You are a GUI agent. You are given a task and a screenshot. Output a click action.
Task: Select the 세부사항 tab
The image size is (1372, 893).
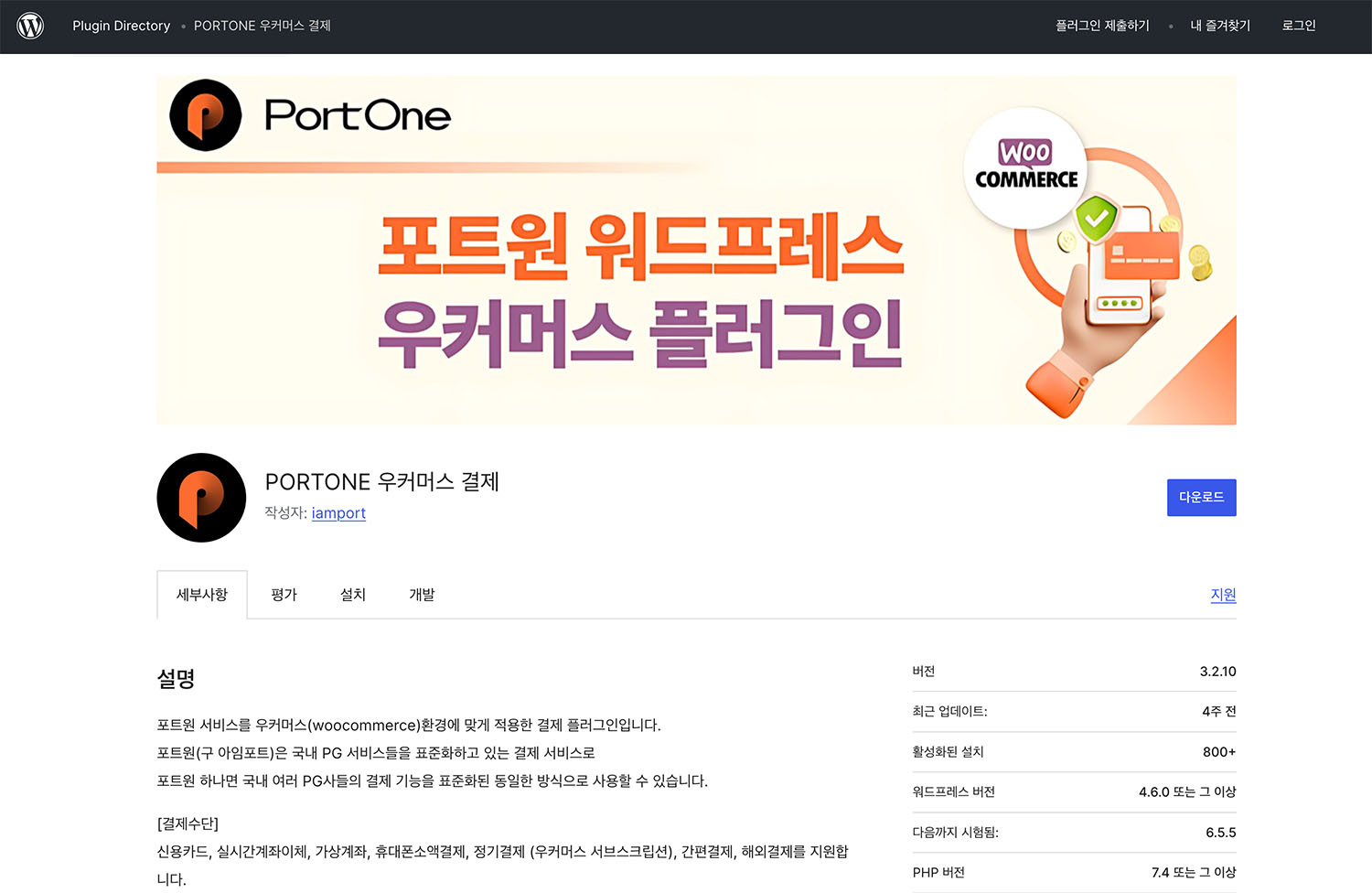coord(202,595)
